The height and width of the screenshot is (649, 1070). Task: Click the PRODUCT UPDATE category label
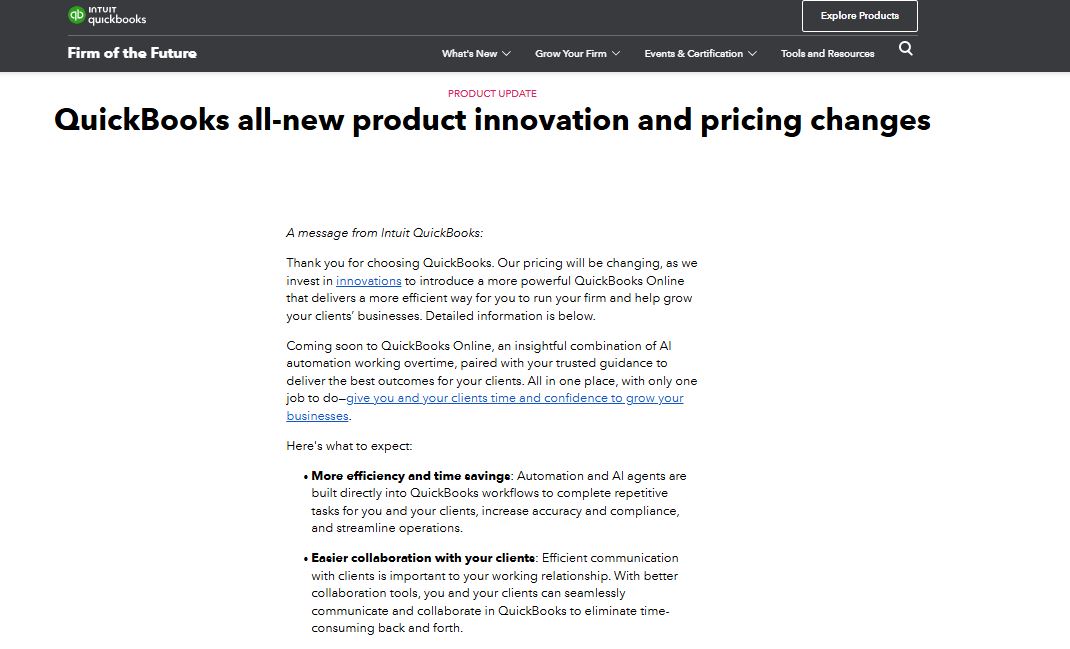point(491,93)
